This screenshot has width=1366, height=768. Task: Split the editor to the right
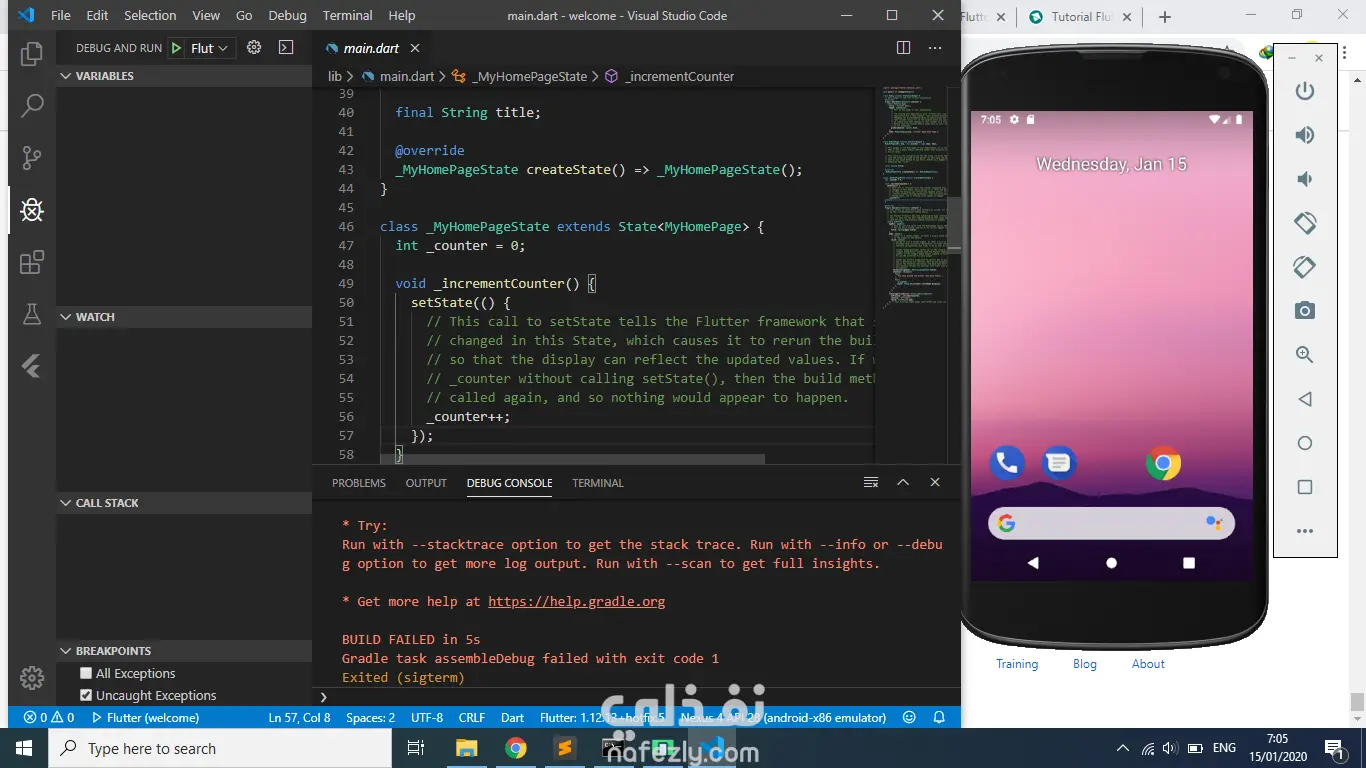tap(903, 48)
